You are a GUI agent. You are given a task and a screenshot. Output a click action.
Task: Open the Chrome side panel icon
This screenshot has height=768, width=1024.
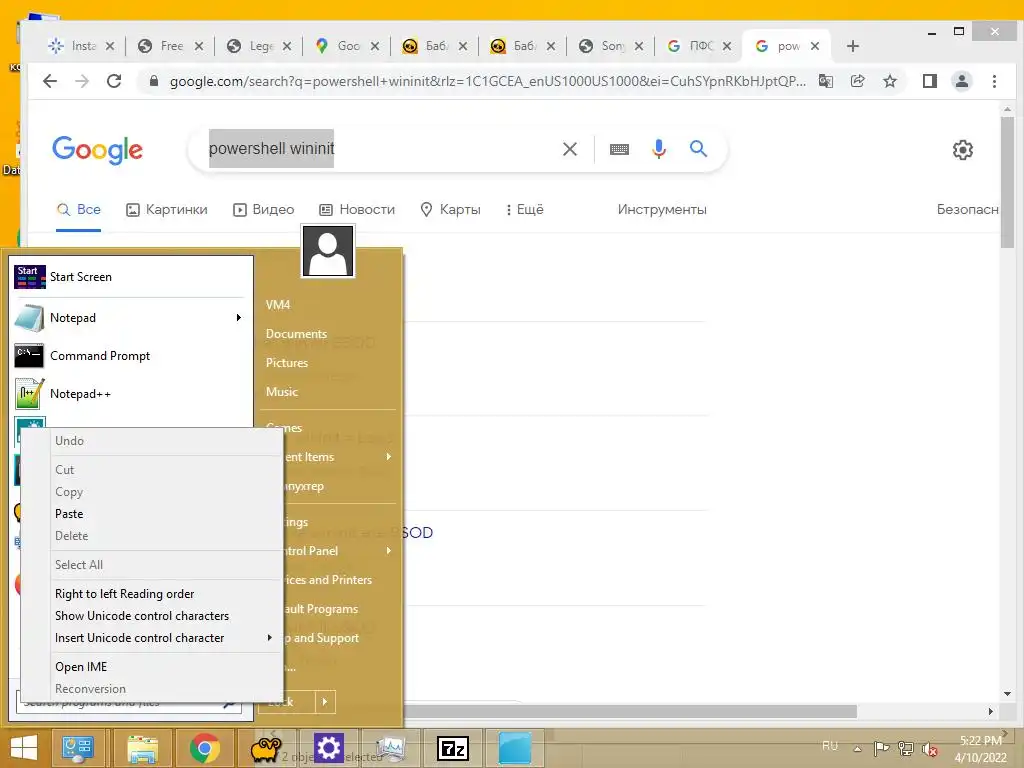[929, 81]
